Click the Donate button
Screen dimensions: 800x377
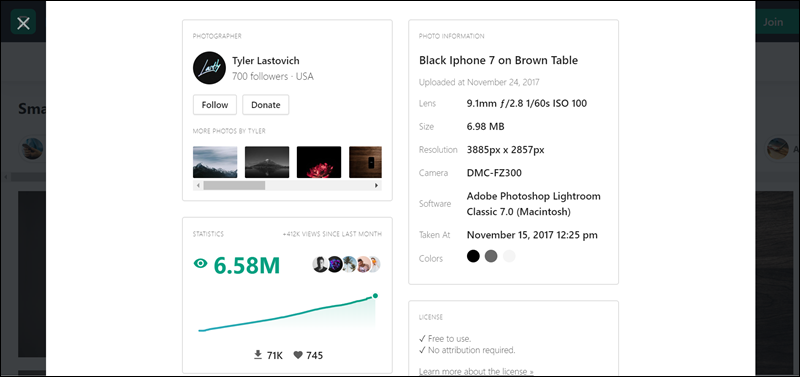(x=265, y=105)
